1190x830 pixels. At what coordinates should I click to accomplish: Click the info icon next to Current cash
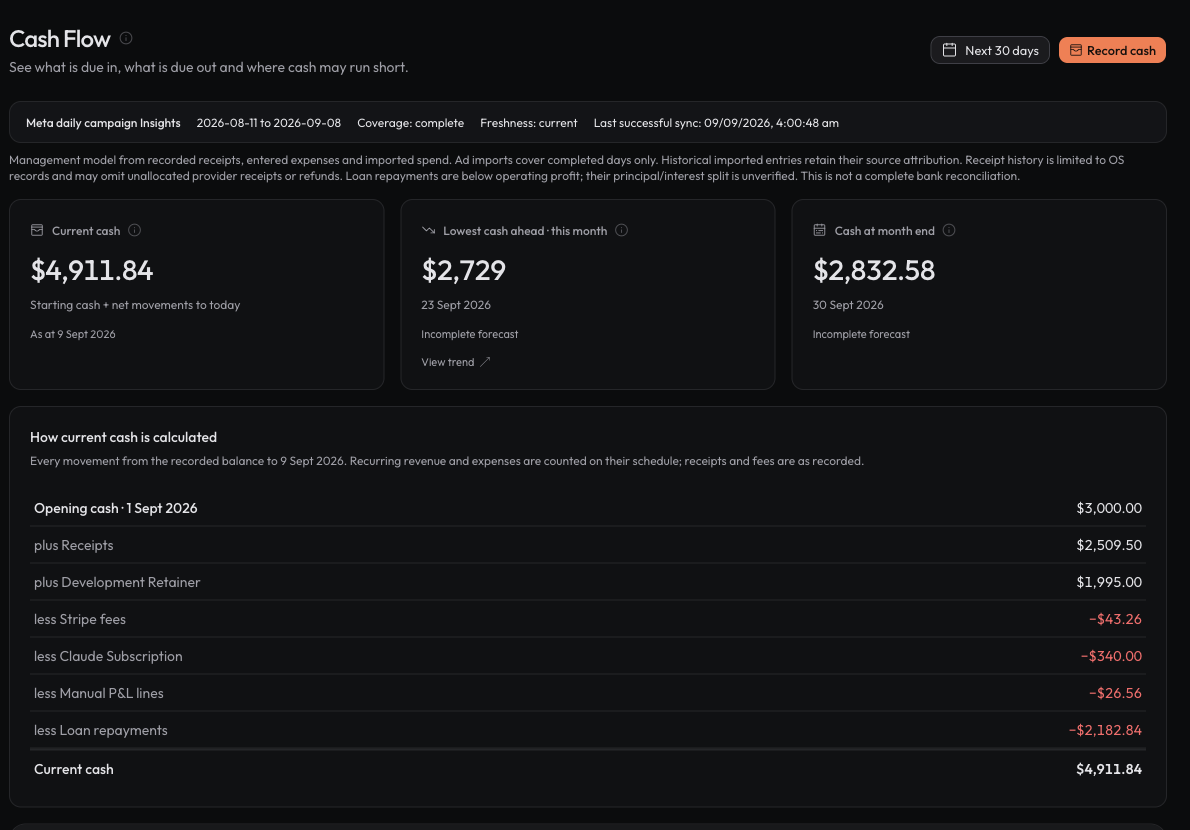pyautogui.click(x=134, y=230)
